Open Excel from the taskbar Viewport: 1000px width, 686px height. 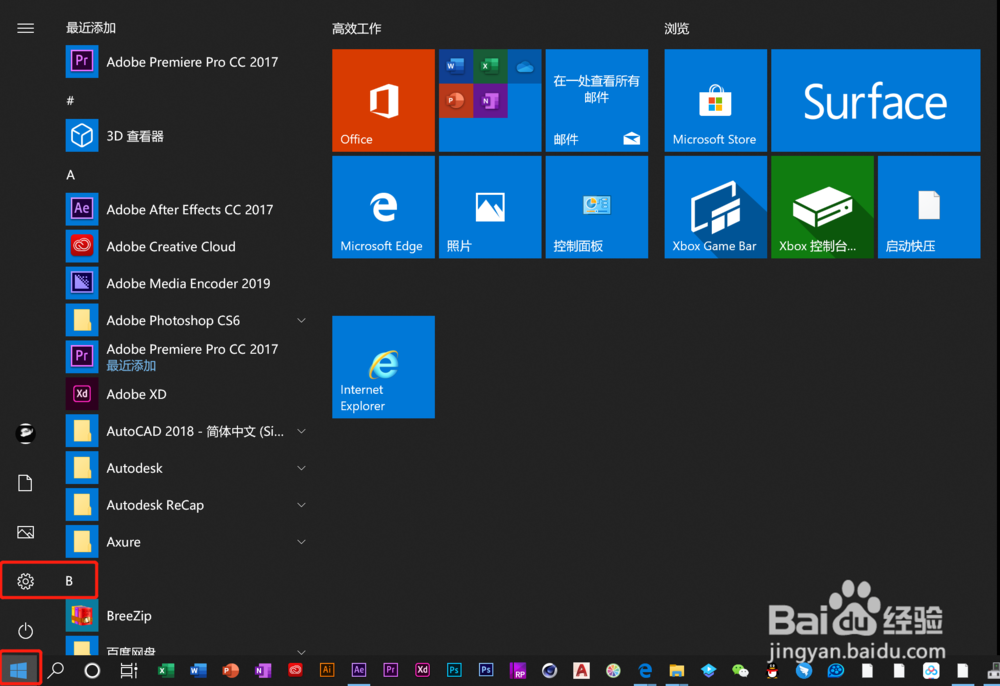166,670
